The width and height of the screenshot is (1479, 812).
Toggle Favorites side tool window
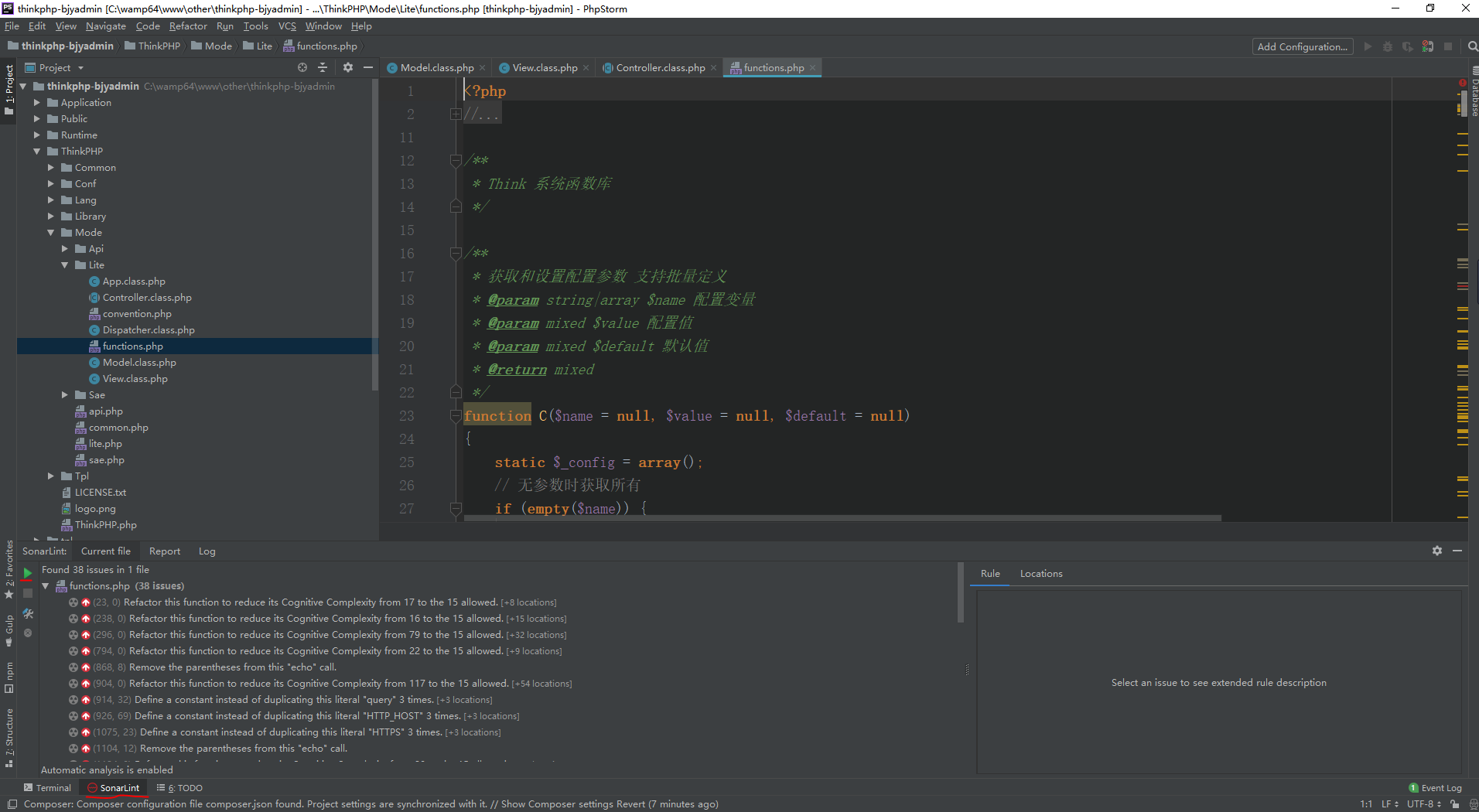(9, 568)
